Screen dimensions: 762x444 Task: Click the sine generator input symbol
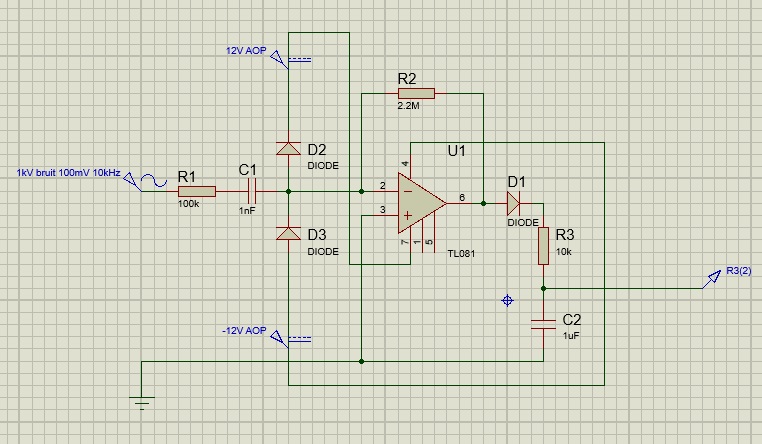click(x=154, y=181)
